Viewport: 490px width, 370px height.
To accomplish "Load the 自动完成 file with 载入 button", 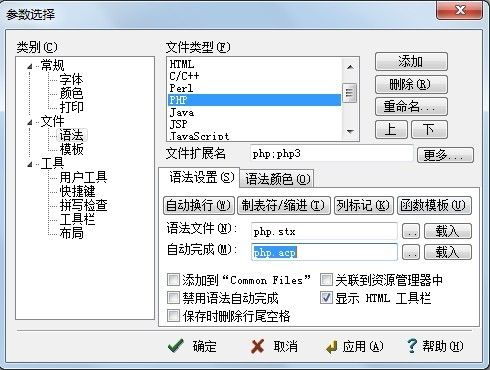I will coord(448,252).
